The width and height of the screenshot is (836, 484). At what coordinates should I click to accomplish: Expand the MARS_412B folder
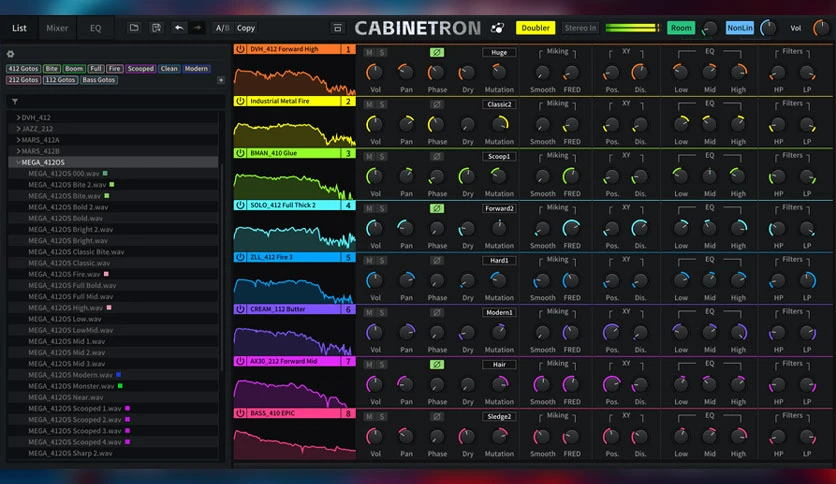click(x=18, y=151)
